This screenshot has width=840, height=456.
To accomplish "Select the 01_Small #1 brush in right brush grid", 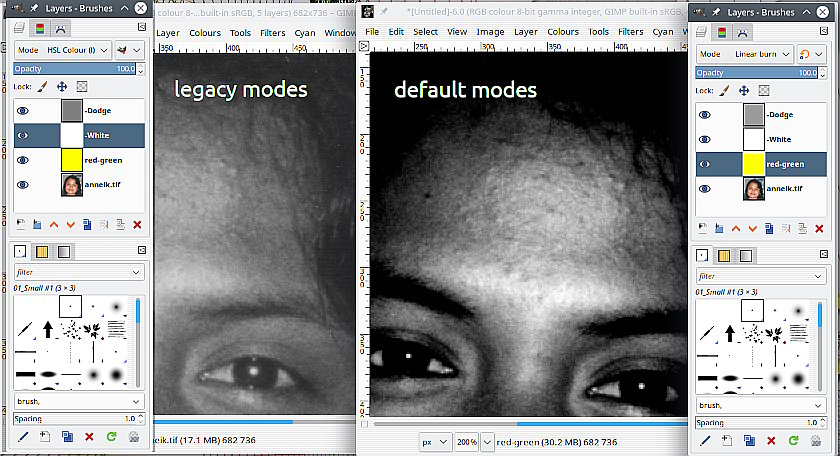I will point(752,311).
